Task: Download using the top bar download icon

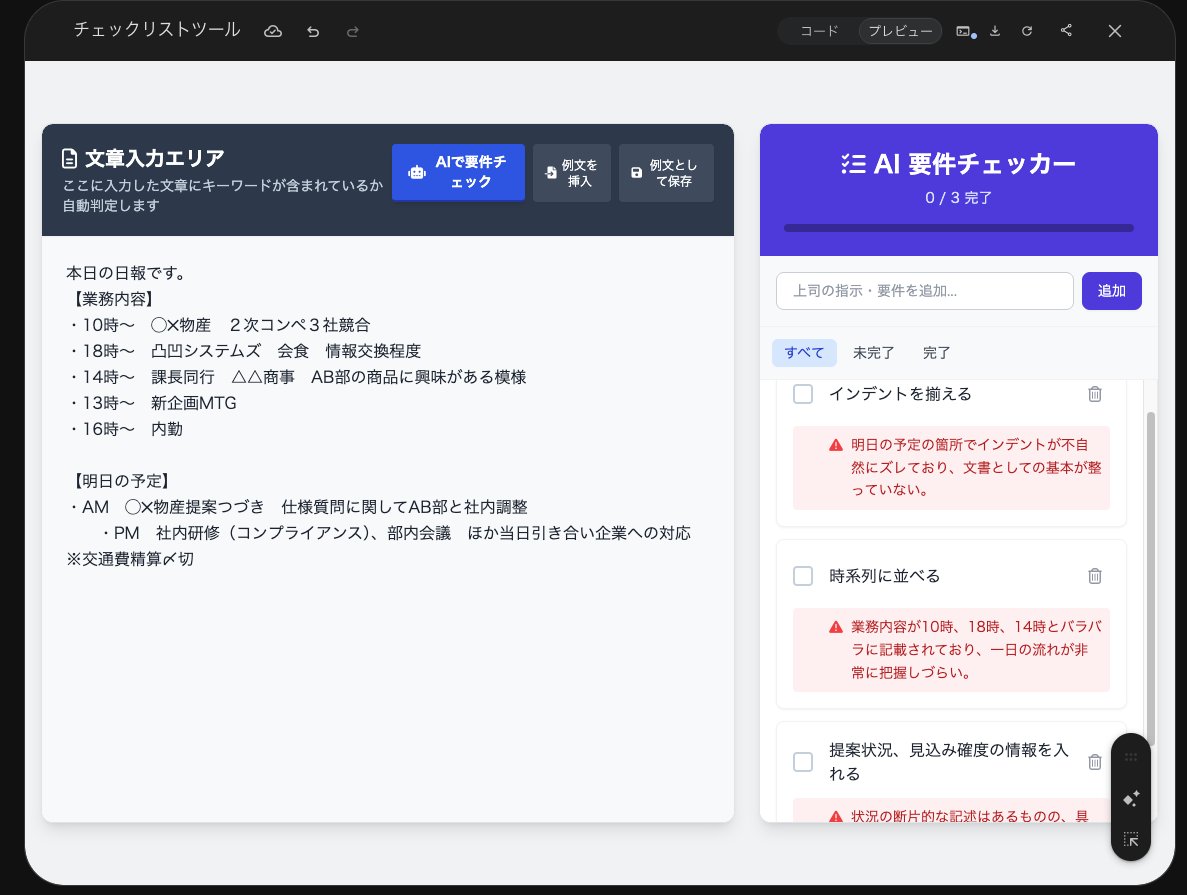Action: pyautogui.click(x=995, y=31)
